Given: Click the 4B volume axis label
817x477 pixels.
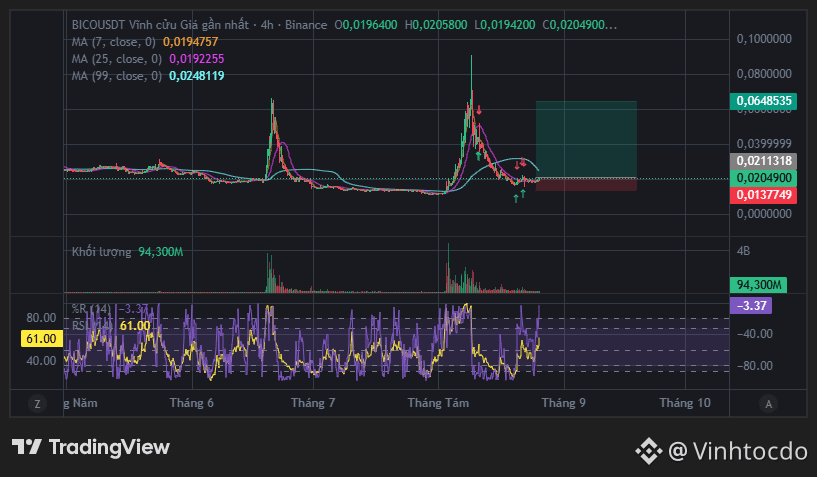Looking at the screenshot, I should (x=744, y=251).
